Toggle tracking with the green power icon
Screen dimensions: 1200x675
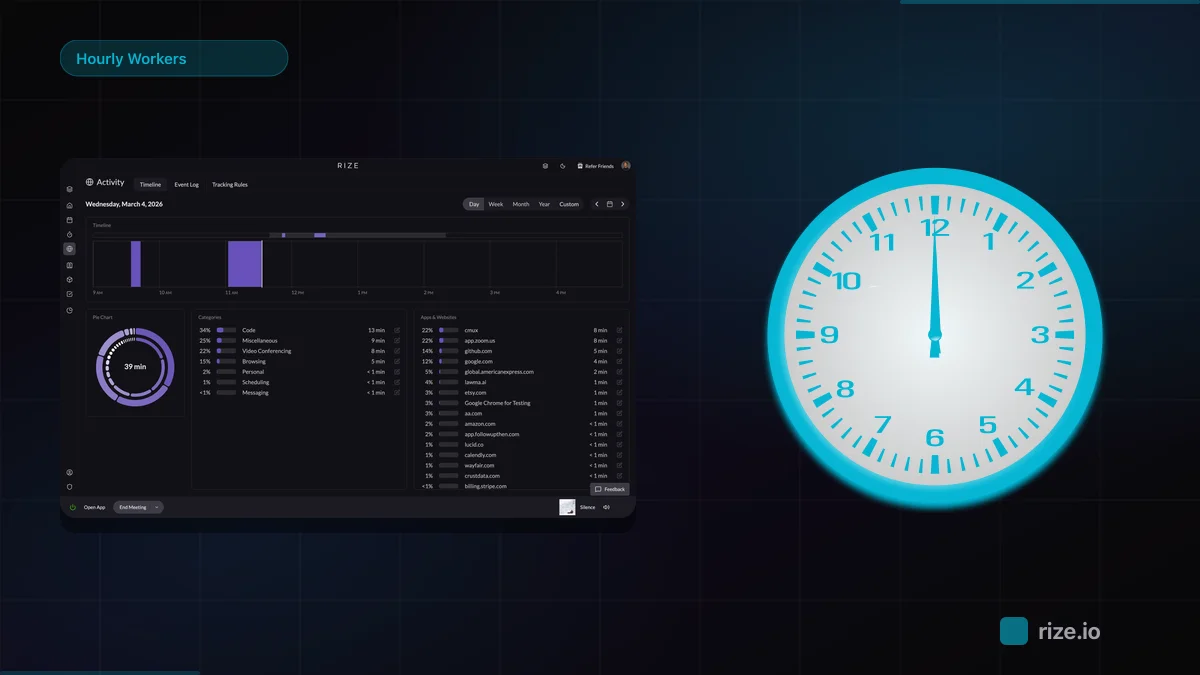(x=74, y=507)
